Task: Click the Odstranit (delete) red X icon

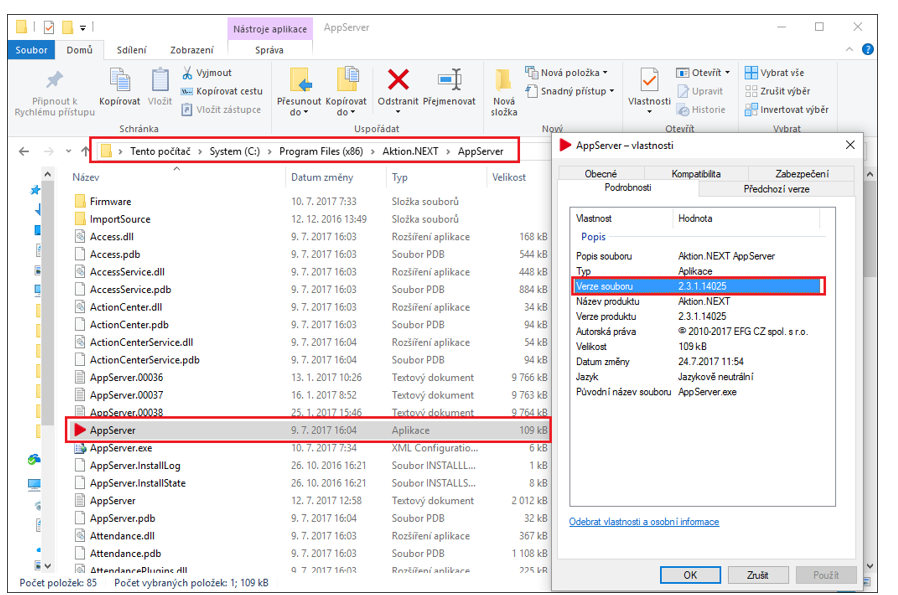Action: (x=398, y=80)
